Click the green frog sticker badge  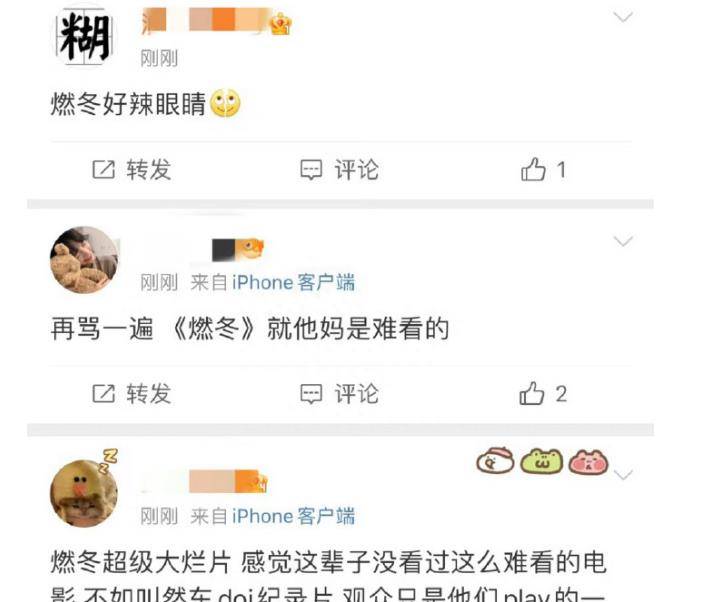pos(541,462)
